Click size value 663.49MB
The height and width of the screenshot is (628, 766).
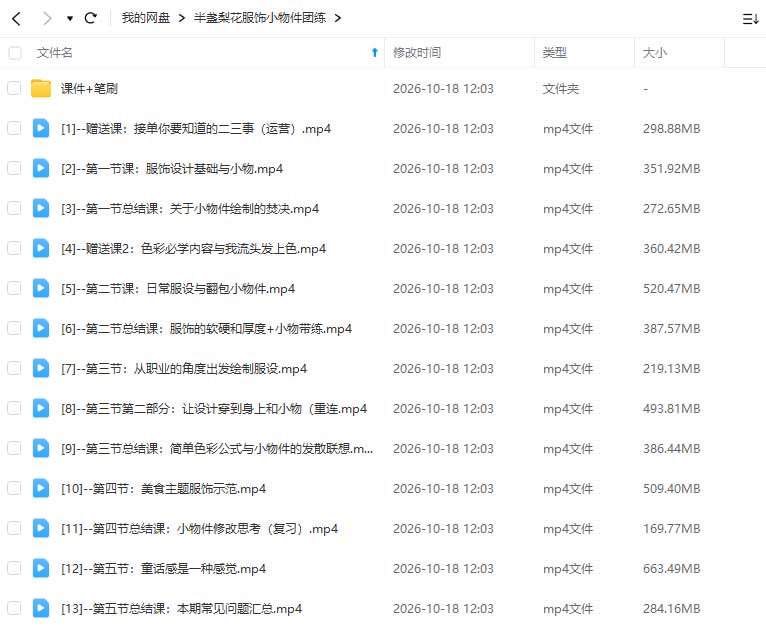672,569
